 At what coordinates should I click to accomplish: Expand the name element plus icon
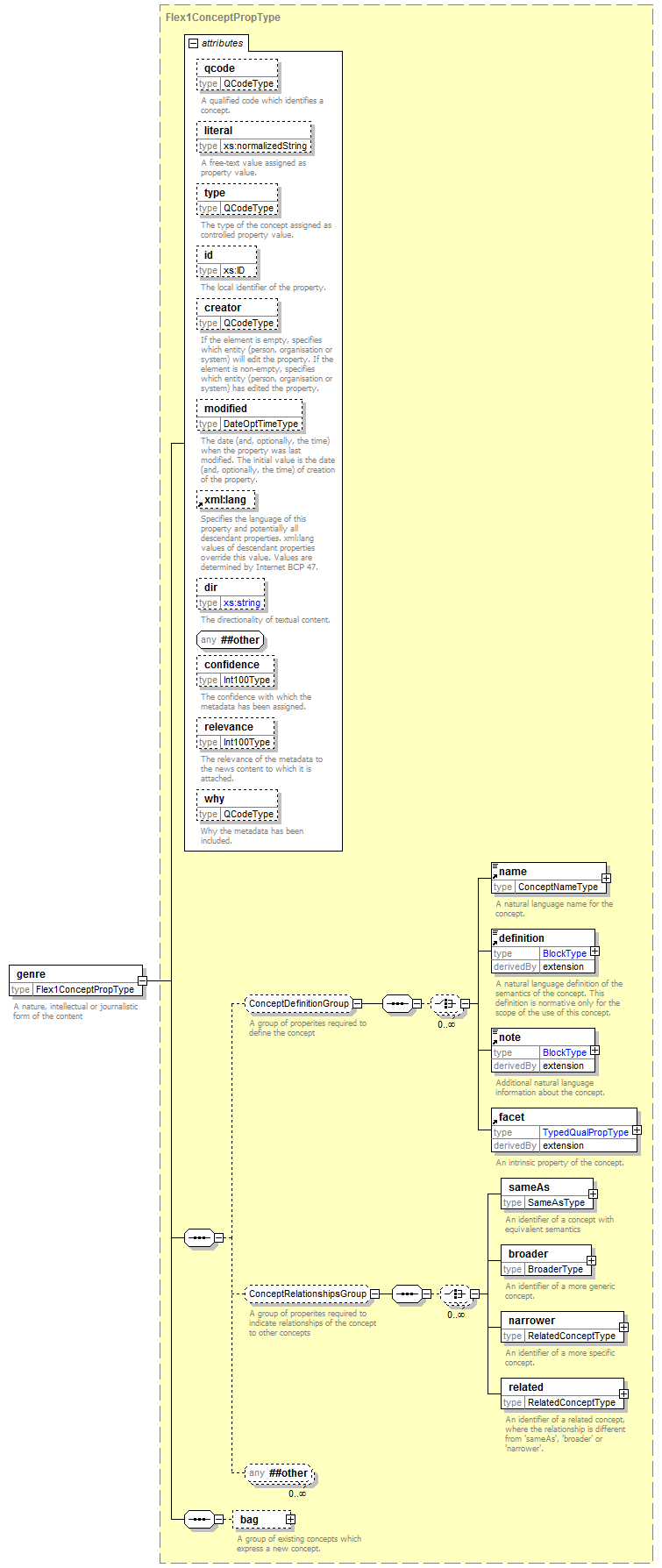click(606, 878)
